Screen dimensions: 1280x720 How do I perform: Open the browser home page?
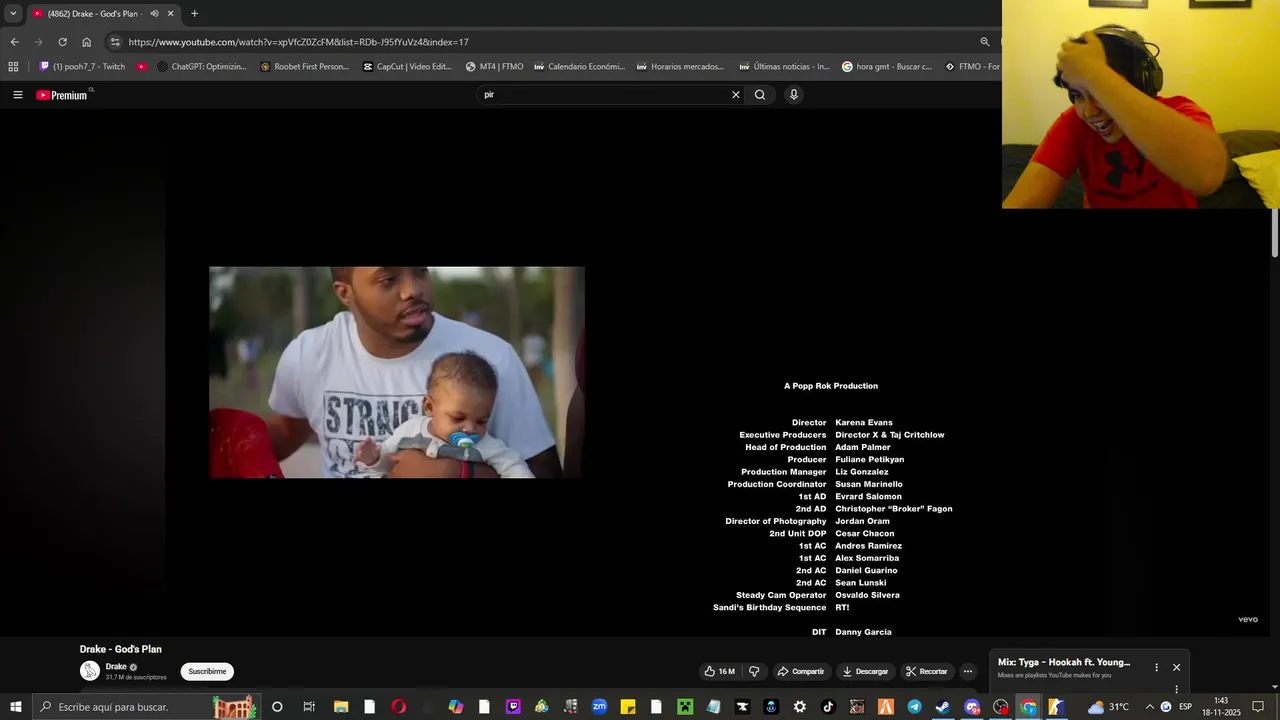[x=87, y=42]
